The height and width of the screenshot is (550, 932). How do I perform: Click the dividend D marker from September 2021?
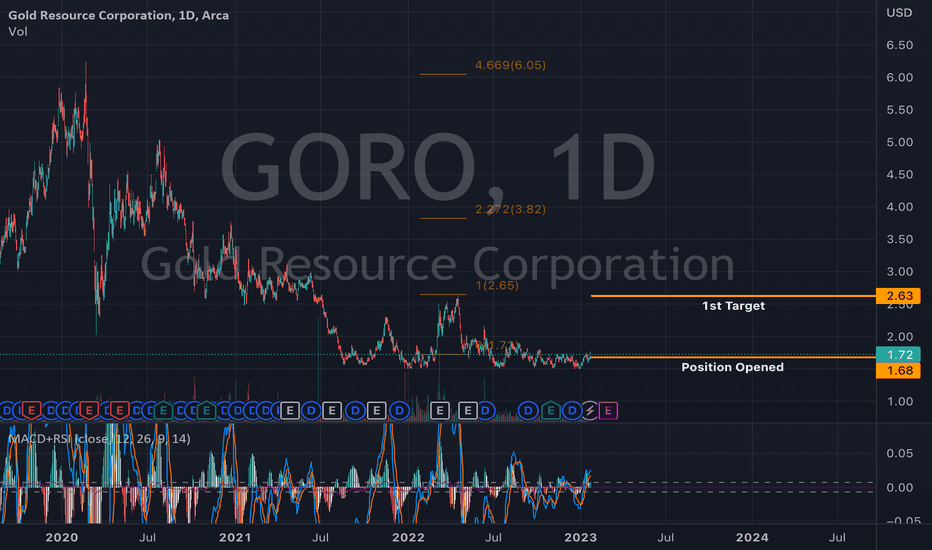[355, 410]
